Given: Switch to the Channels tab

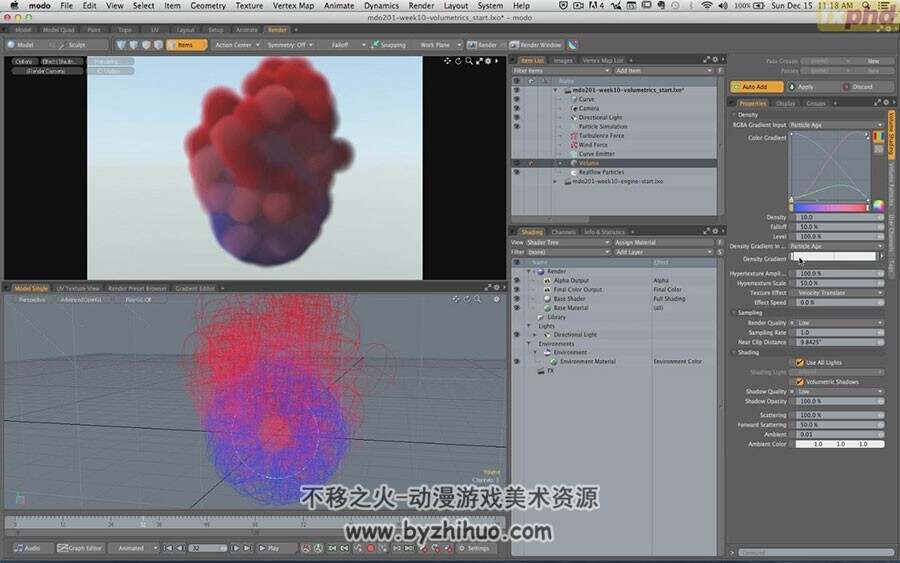Looking at the screenshot, I should point(563,232).
